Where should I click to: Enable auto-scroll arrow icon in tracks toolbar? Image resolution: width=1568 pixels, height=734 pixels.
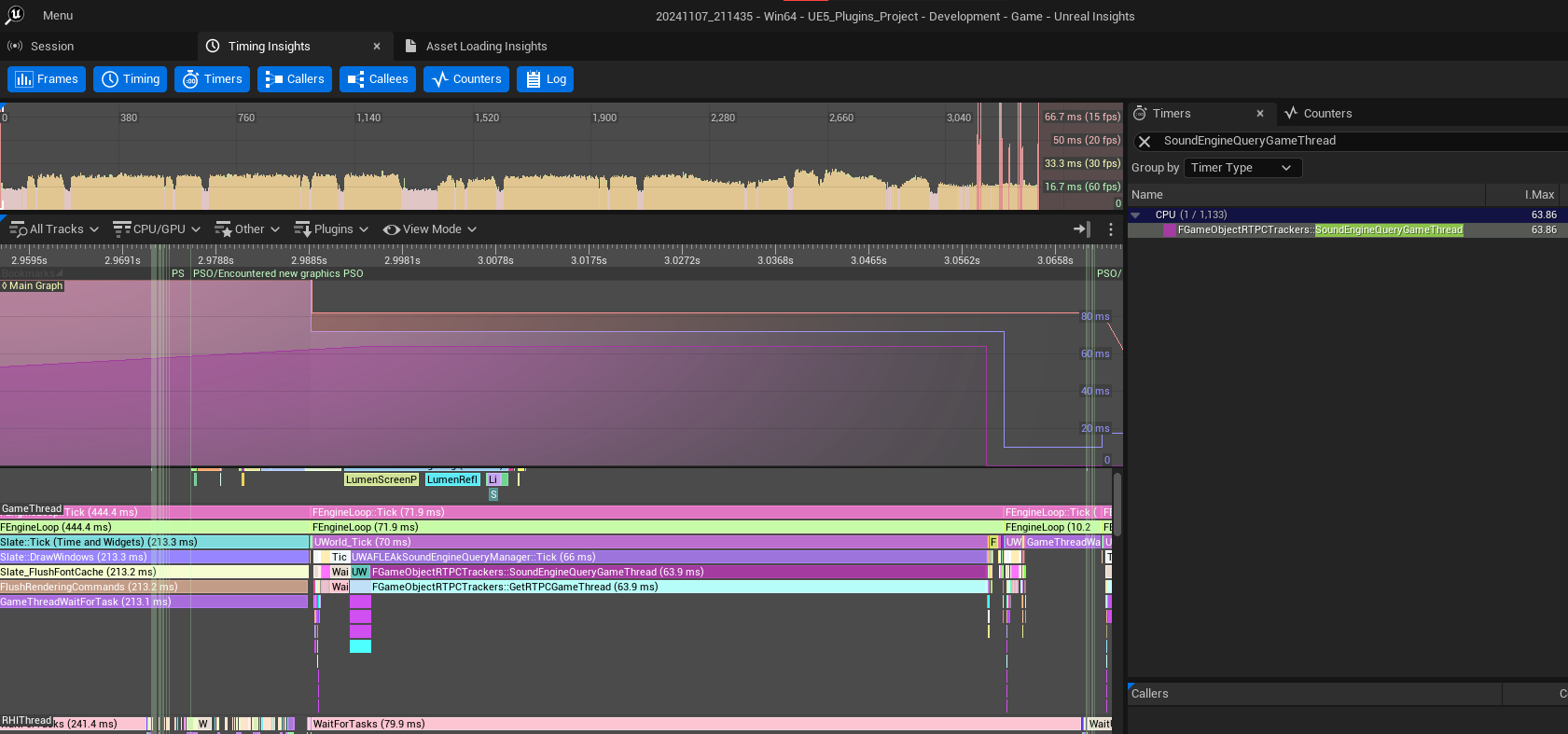point(1082,229)
